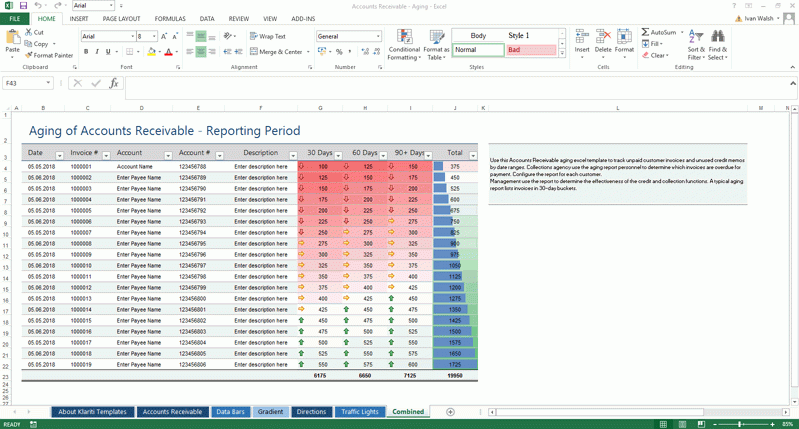The height and width of the screenshot is (429, 799).
Task: Toggle Wrap Text for selected cells
Action: coord(267,36)
